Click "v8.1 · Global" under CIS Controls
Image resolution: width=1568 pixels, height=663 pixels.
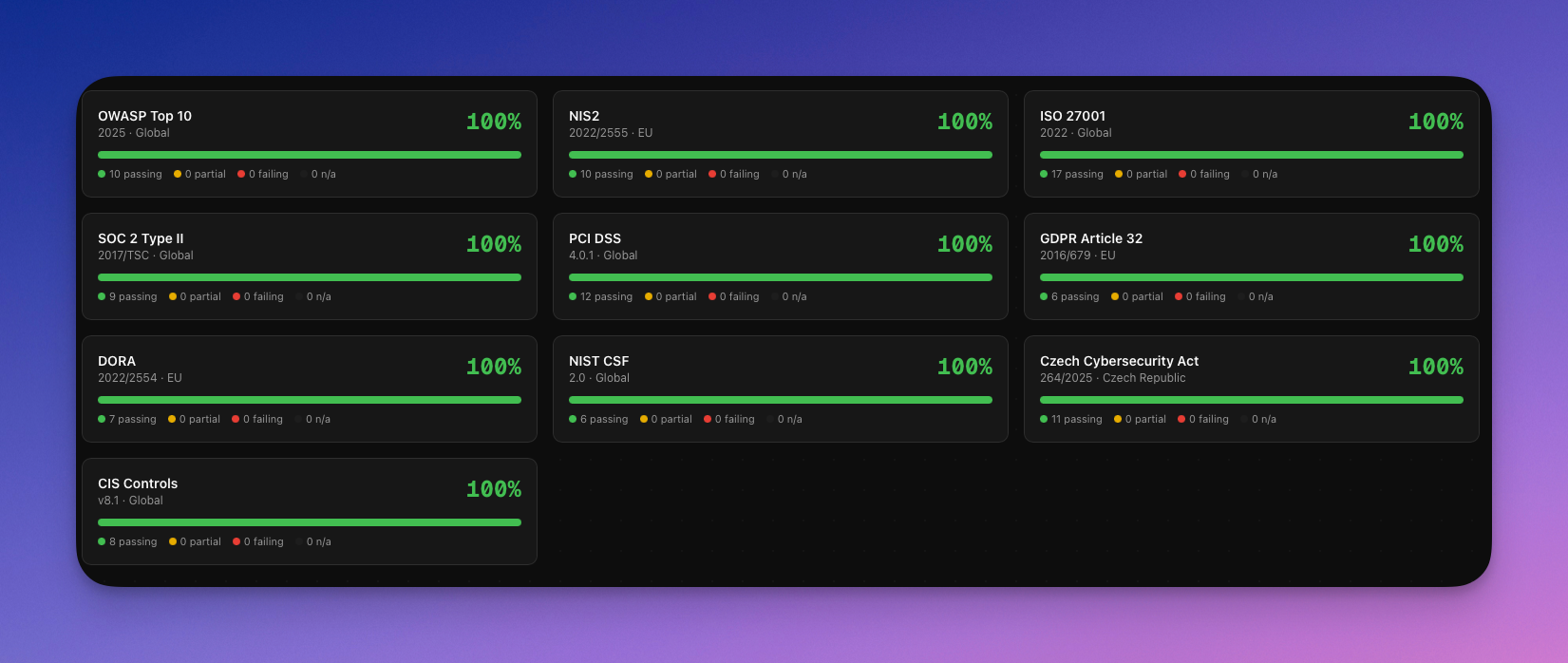pos(130,501)
